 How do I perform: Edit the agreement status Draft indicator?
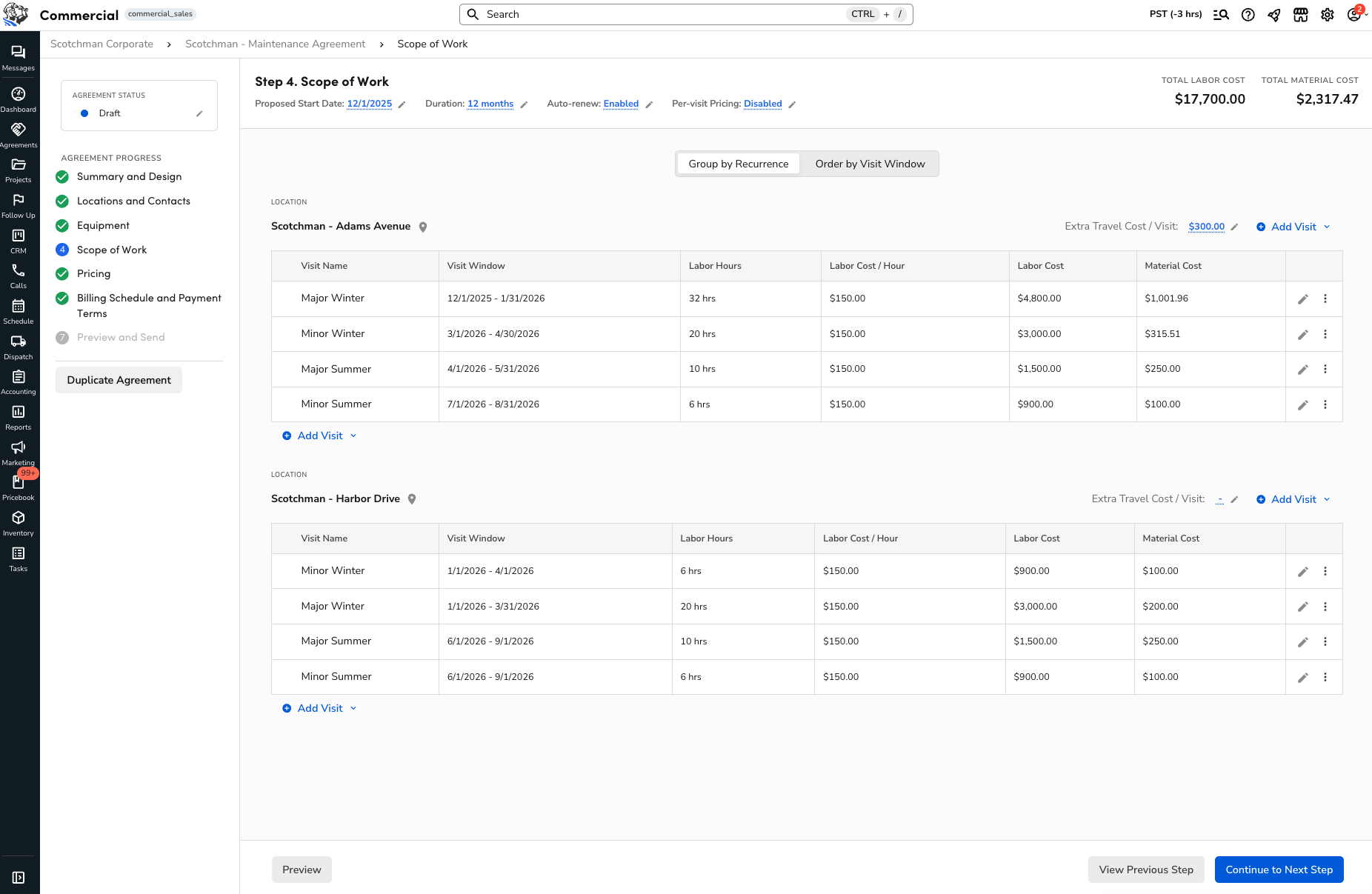pos(199,113)
